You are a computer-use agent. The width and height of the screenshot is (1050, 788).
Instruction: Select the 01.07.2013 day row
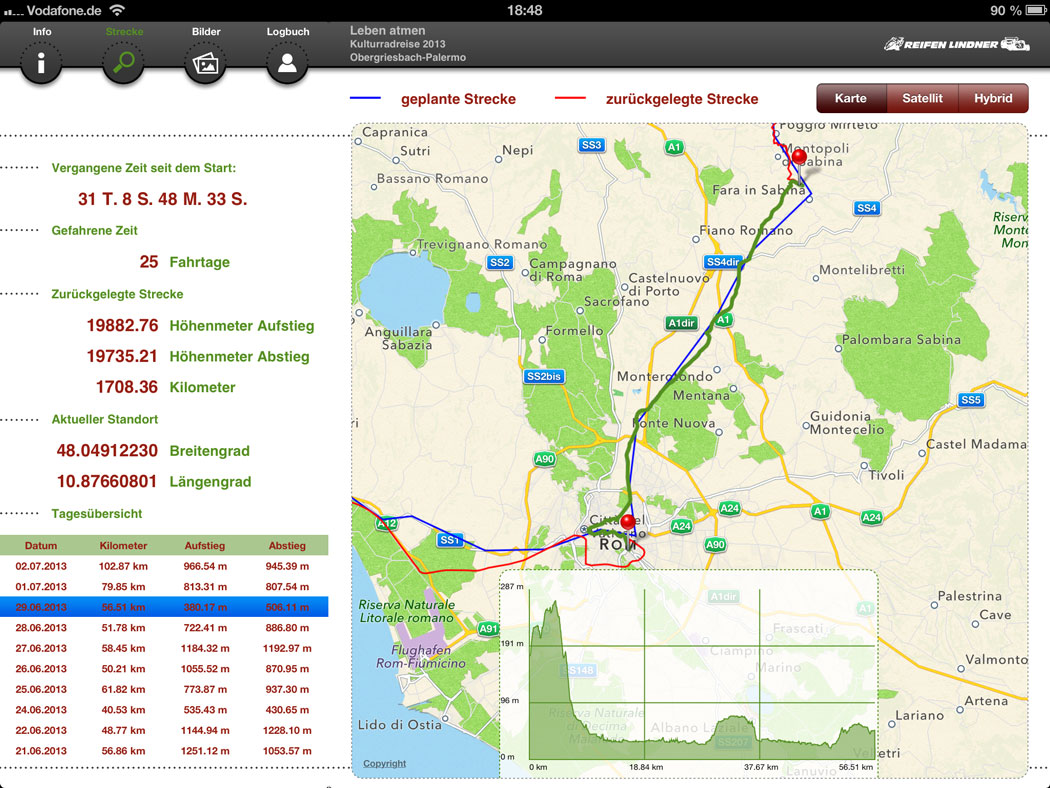[164, 586]
